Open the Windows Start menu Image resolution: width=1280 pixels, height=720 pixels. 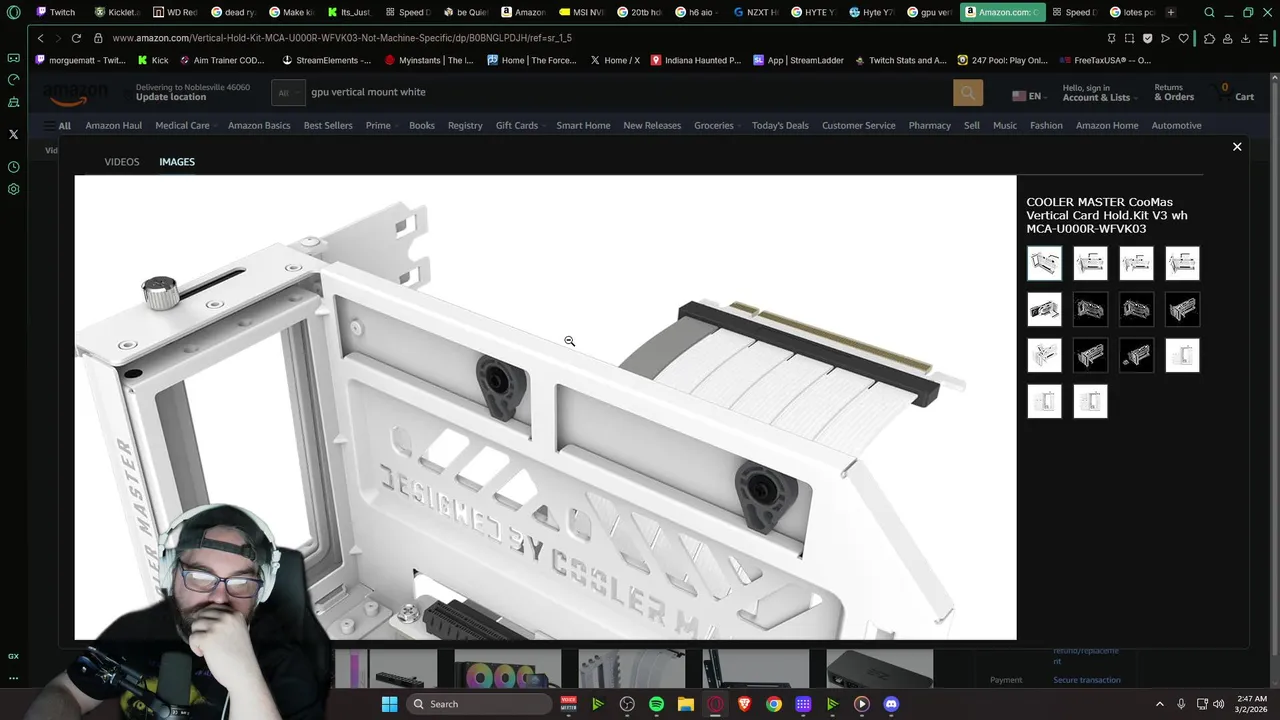coord(389,704)
